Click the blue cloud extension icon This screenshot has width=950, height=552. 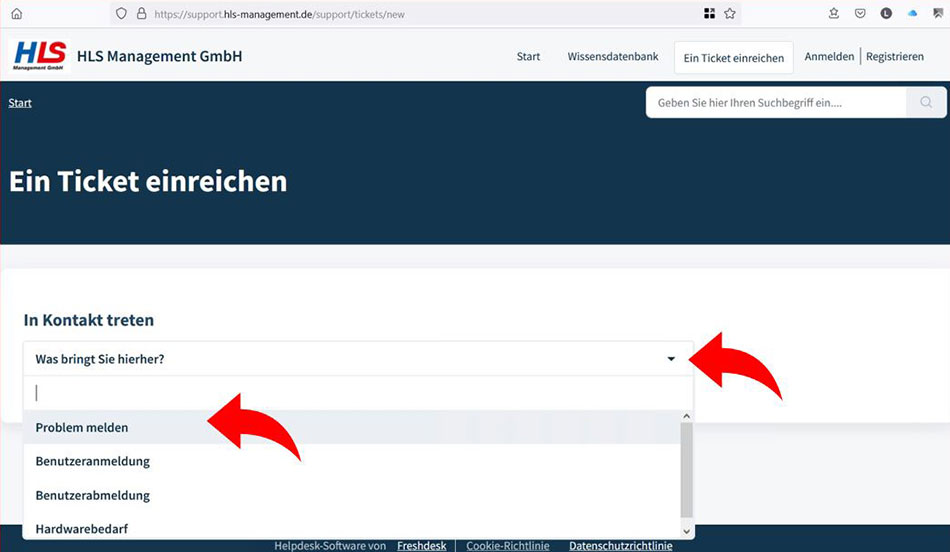[912, 14]
